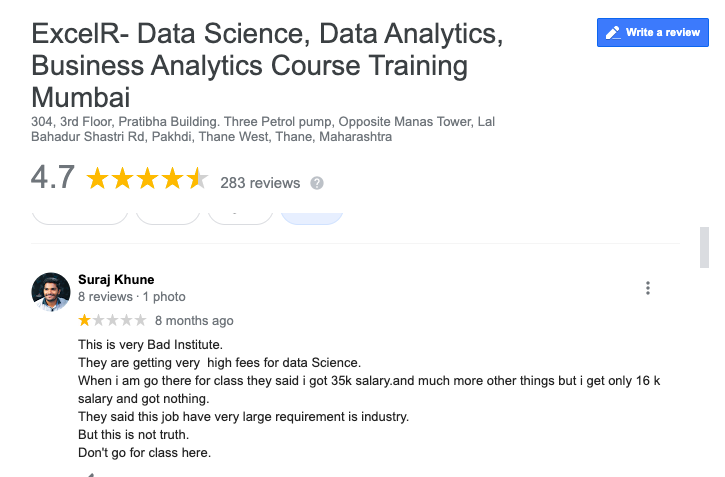725x477 pixels.
Task: Click the reviews scrollbar thumb on the right
Action: pyautogui.click(x=704, y=247)
